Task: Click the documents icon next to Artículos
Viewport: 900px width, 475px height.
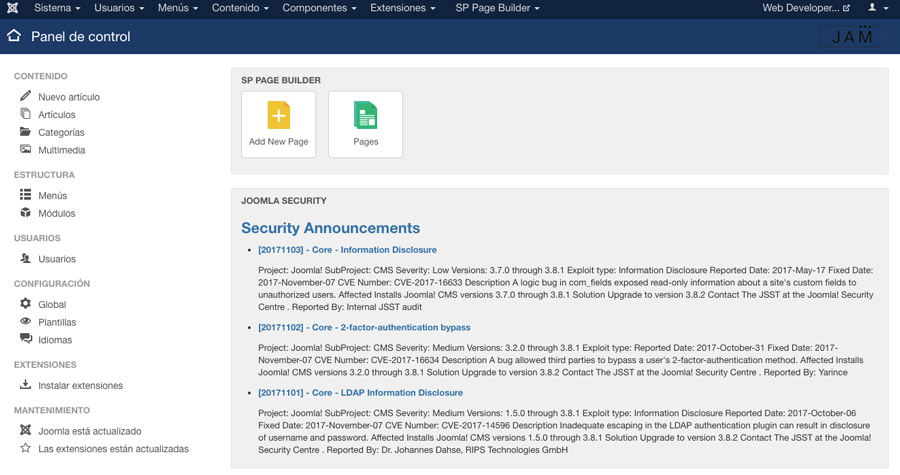Action: pyautogui.click(x=25, y=114)
